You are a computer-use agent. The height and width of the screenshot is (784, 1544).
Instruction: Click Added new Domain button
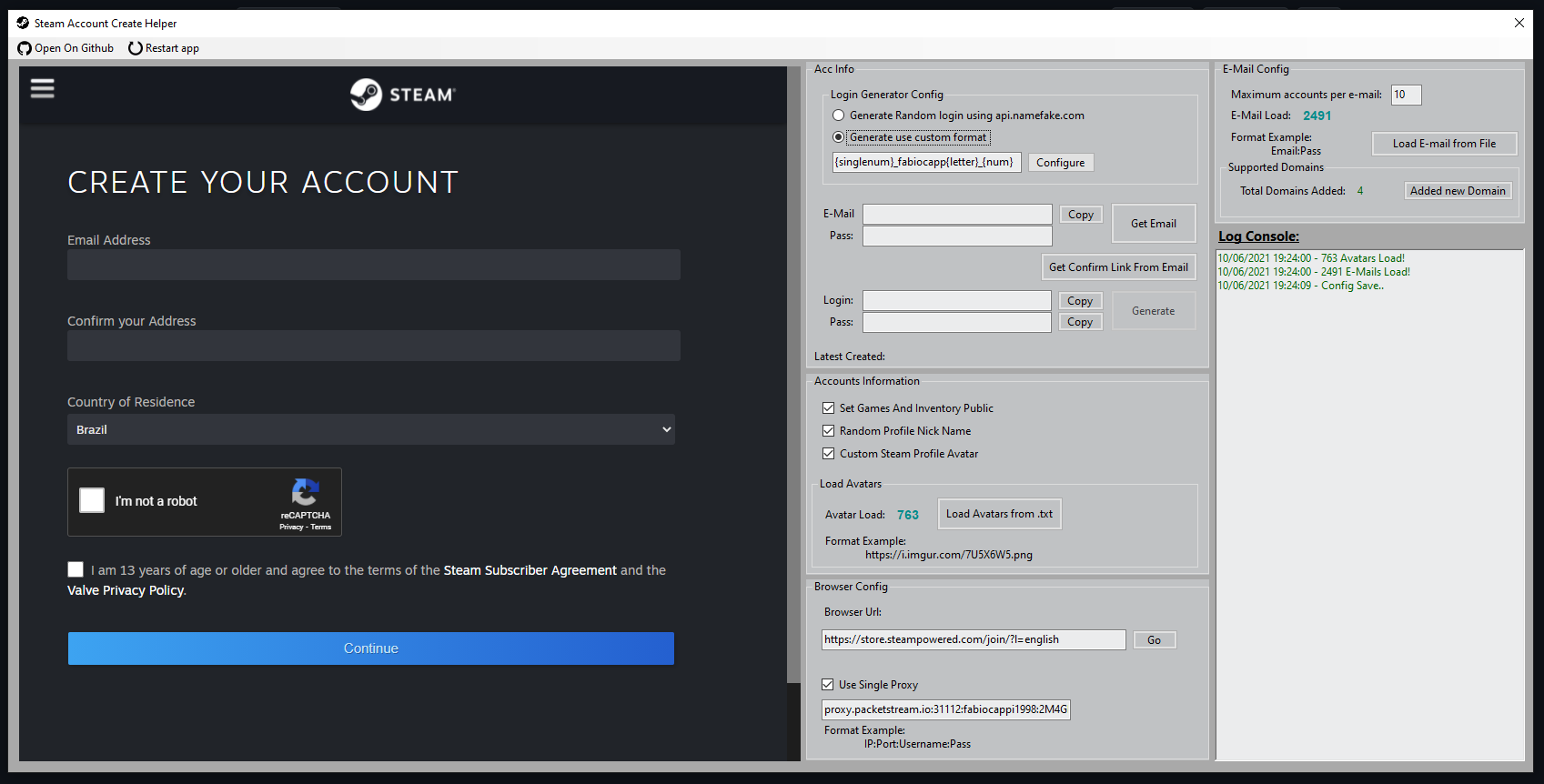tap(1458, 191)
